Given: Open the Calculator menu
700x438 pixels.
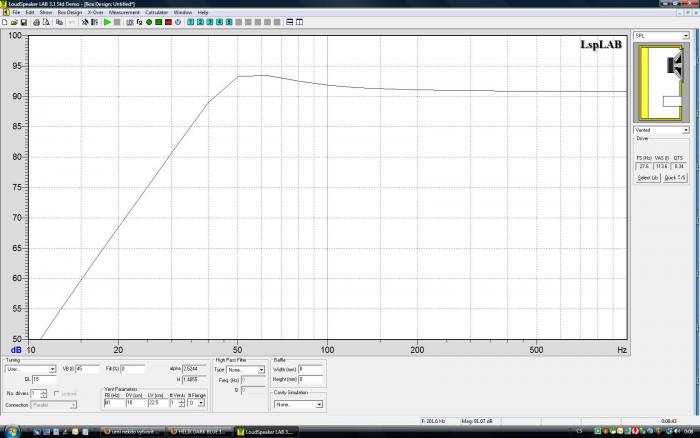Looking at the screenshot, I should point(156,12).
